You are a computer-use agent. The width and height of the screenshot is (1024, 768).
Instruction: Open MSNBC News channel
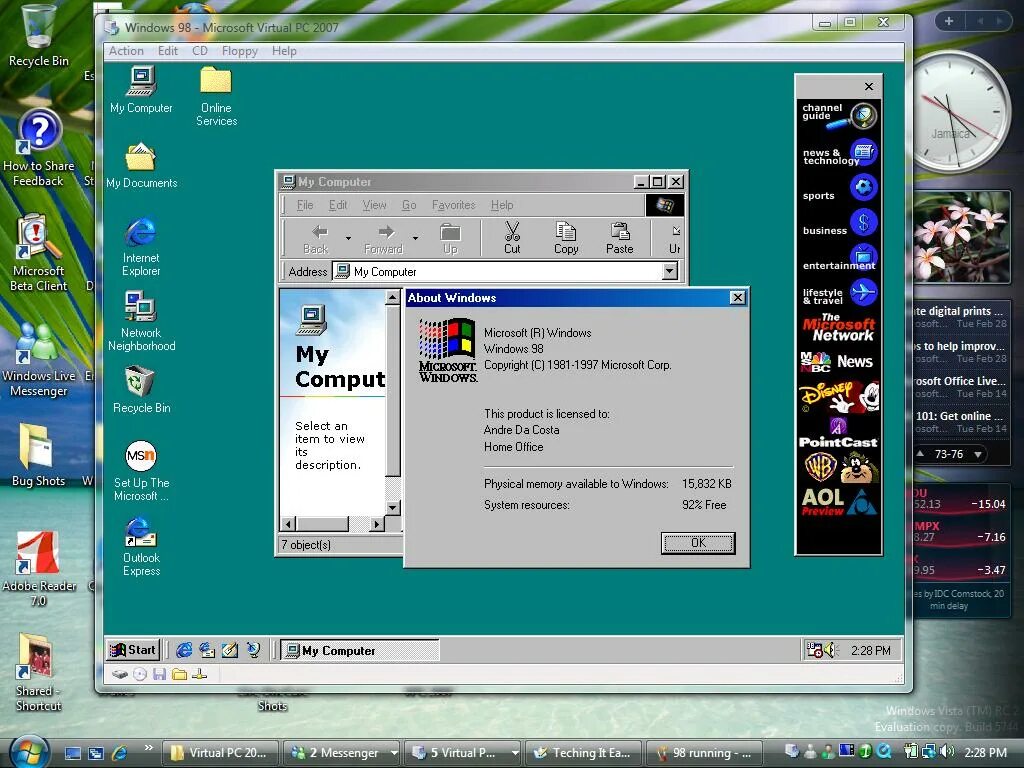click(x=839, y=361)
